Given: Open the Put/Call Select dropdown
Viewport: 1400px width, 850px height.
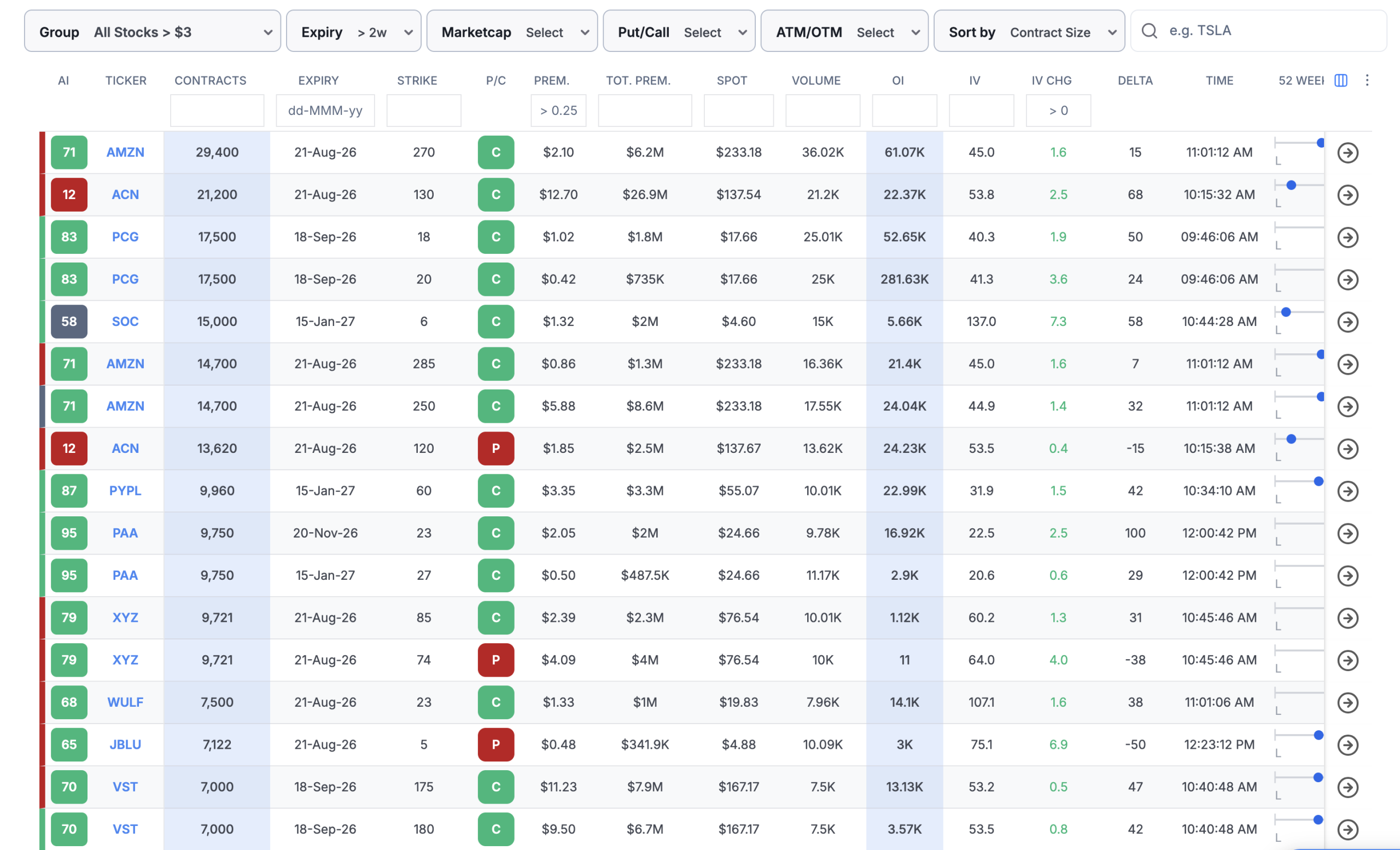Looking at the screenshot, I should click(x=679, y=31).
